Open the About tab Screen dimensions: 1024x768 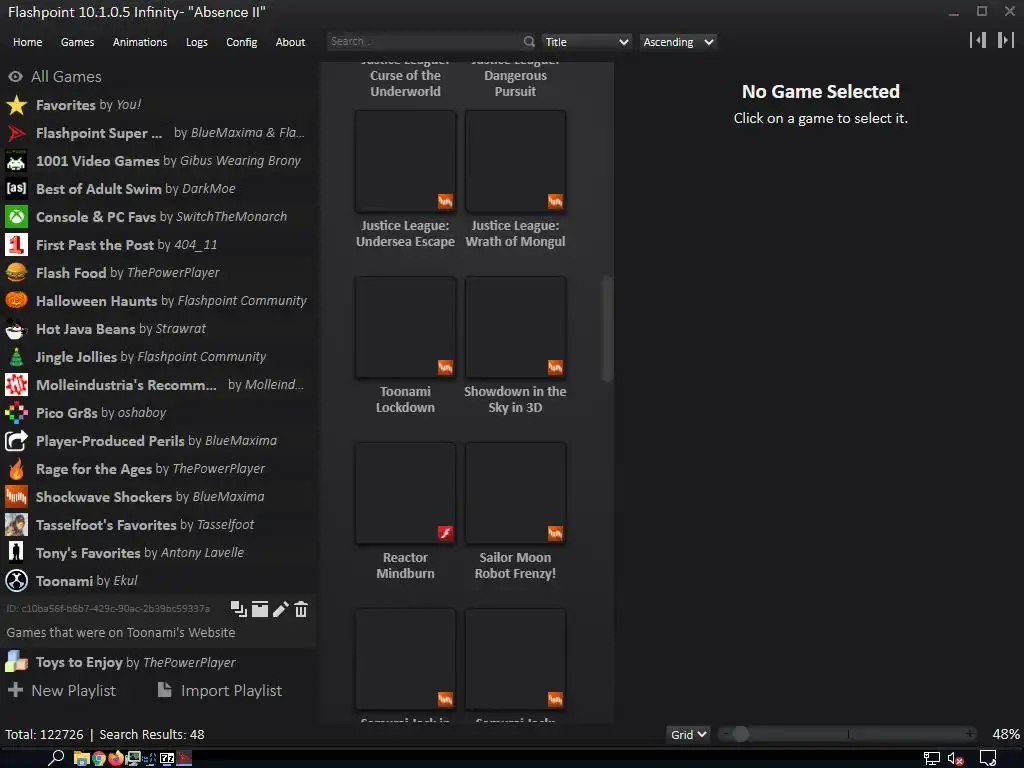[x=290, y=42]
